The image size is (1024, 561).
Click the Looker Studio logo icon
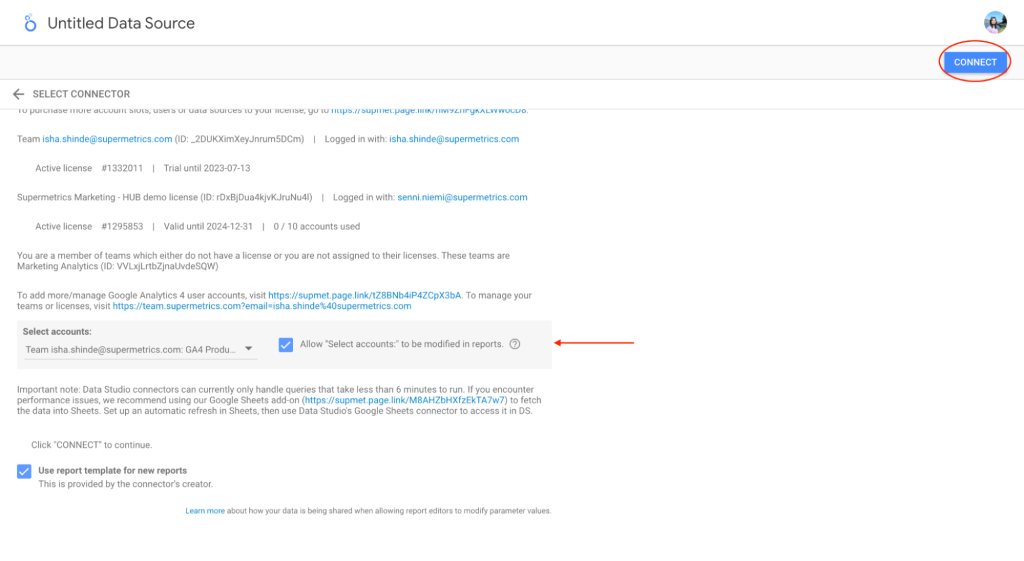30,23
